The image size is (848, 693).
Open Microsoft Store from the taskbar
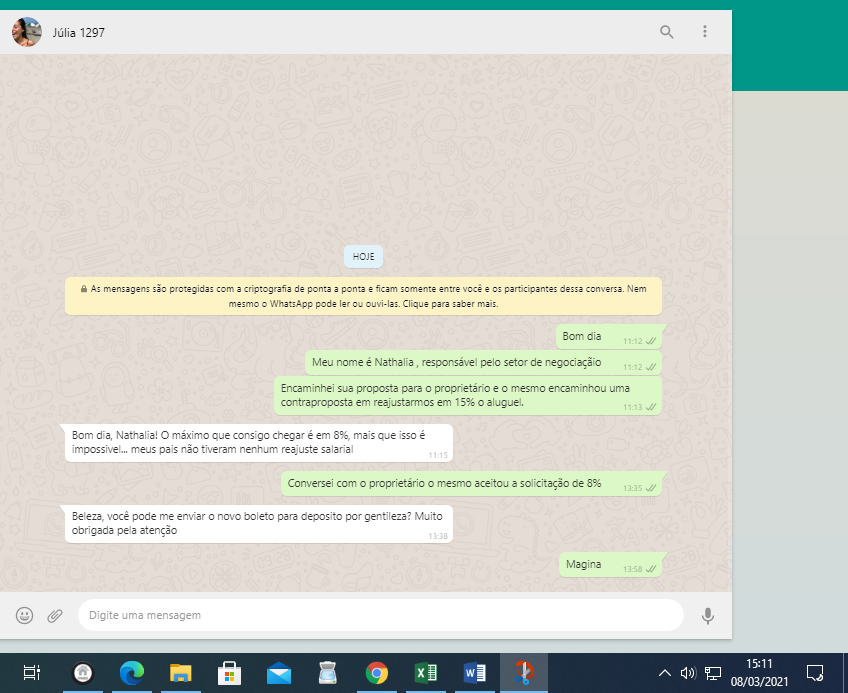[229, 673]
